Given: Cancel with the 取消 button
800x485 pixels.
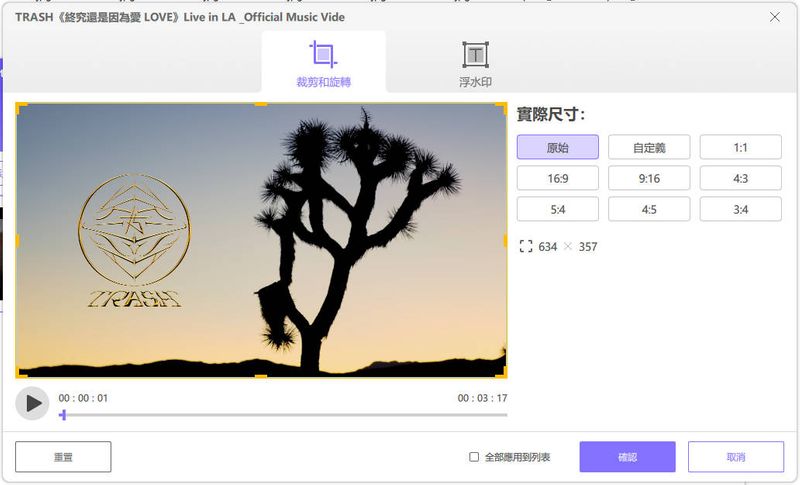Looking at the screenshot, I should 736,457.
